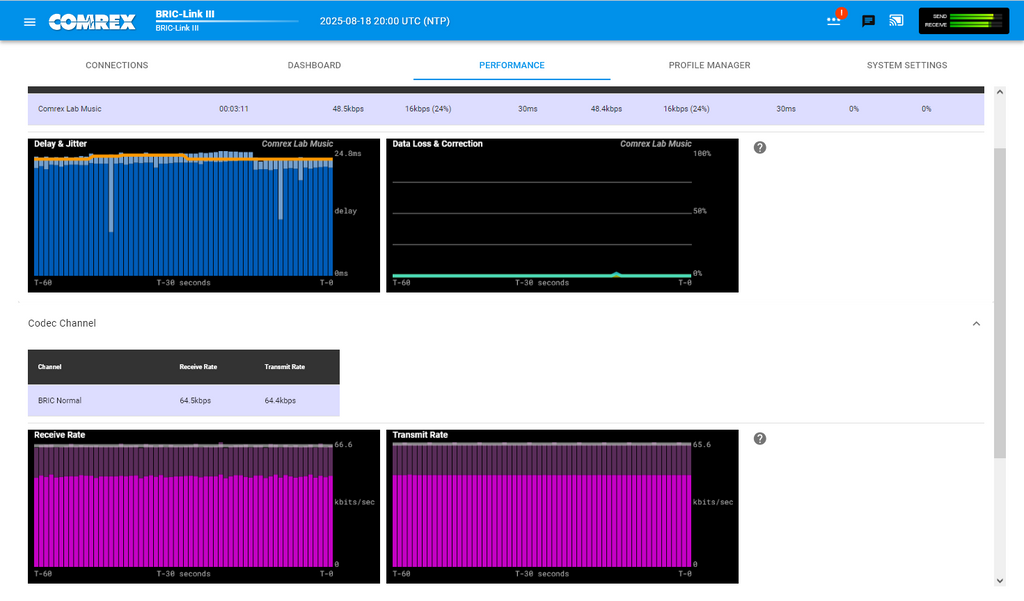Open the chat messages icon
Image resolution: width=1024 pixels, height=601 pixels.
(x=868, y=21)
